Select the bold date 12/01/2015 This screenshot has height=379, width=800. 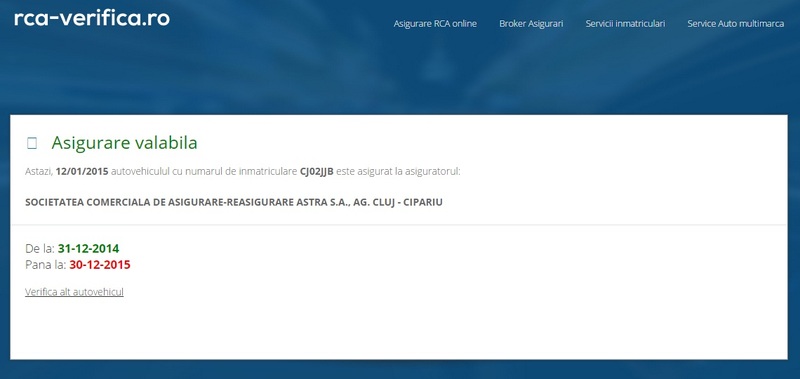click(x=82, y=171)
